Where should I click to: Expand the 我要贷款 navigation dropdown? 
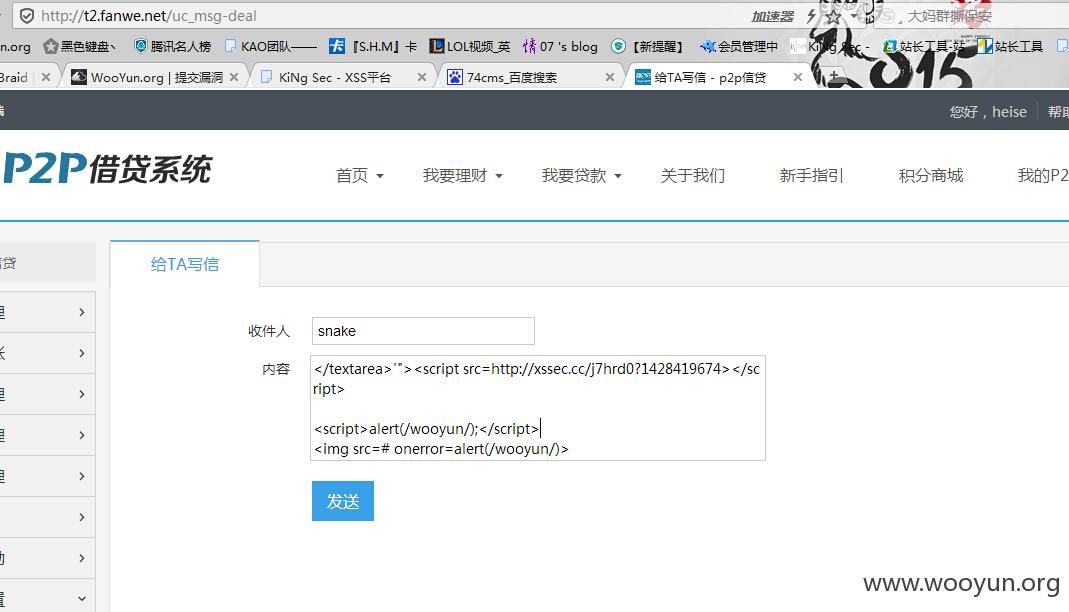tap(582, 175)
